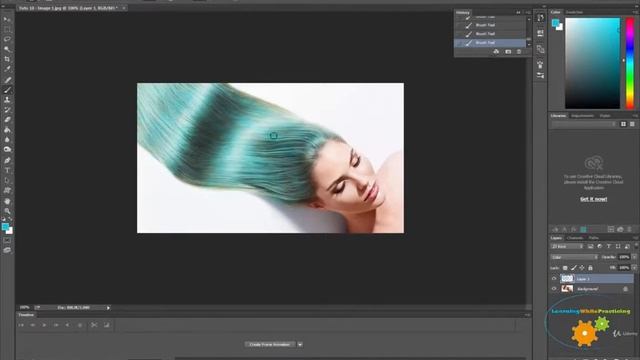Play the timeline with play button
The image size is (640, 360).
pos(44,325)
